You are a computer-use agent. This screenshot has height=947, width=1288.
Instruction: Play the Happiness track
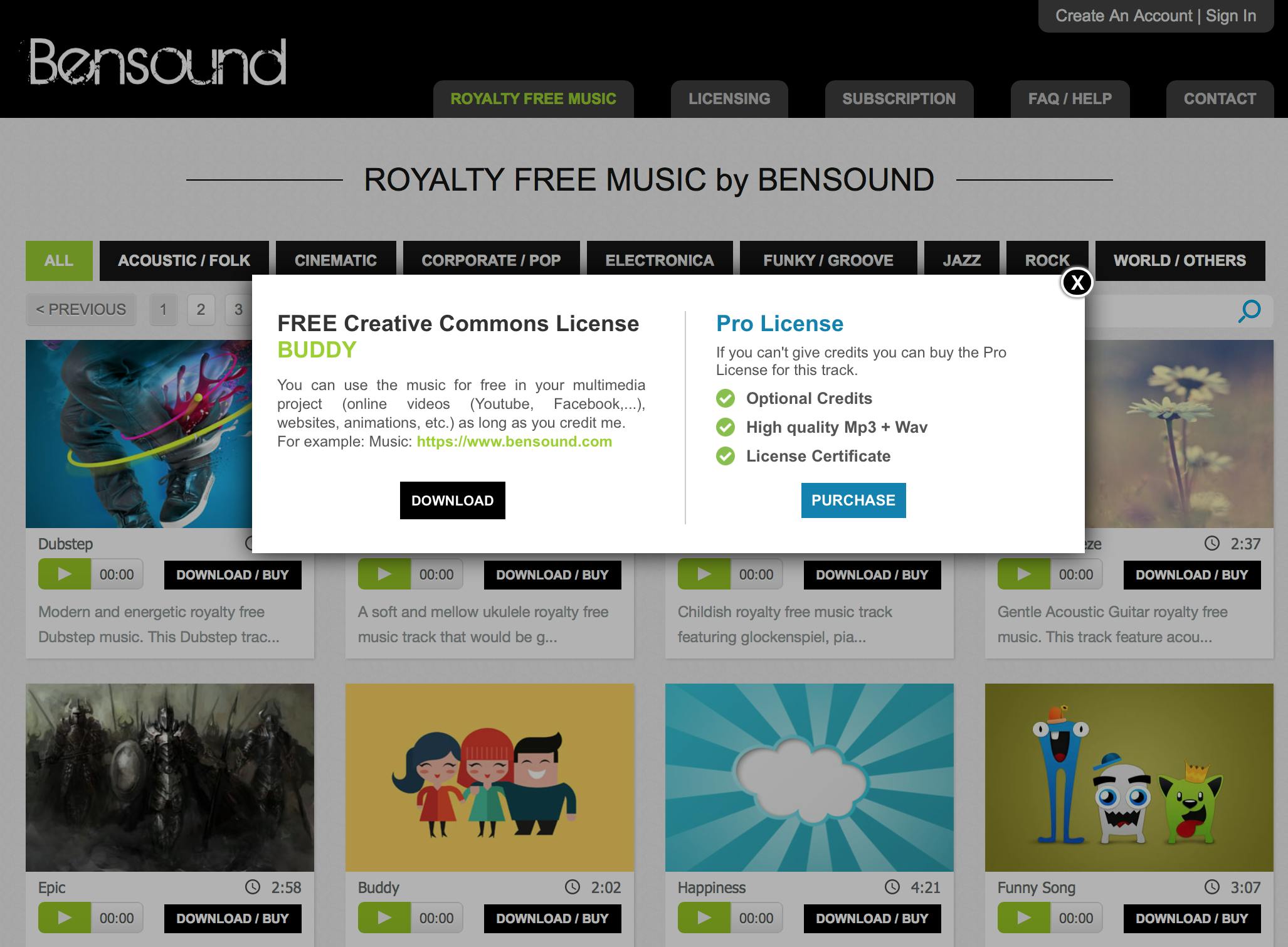tap(704, 918)
